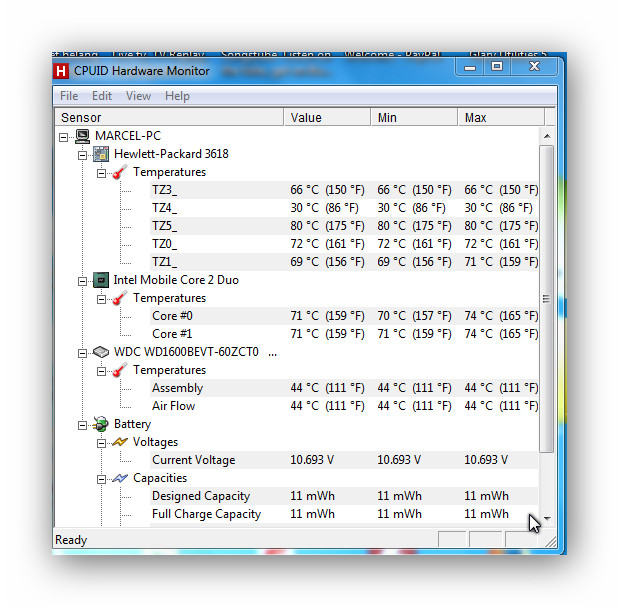
Task: Click the Value column header
Action: point(326,117)
